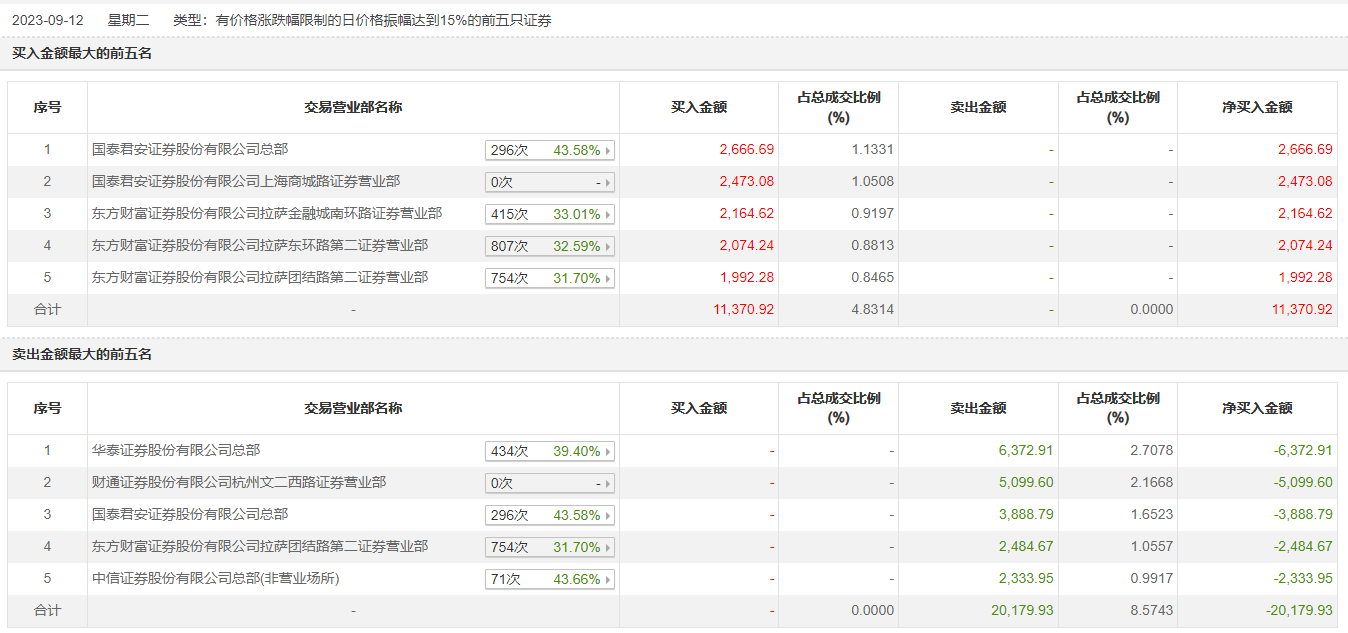This screenshot has height=633, width=1348.
Task: Click 净买入金额 header in sell table
Action: [x=1257, y=408]
